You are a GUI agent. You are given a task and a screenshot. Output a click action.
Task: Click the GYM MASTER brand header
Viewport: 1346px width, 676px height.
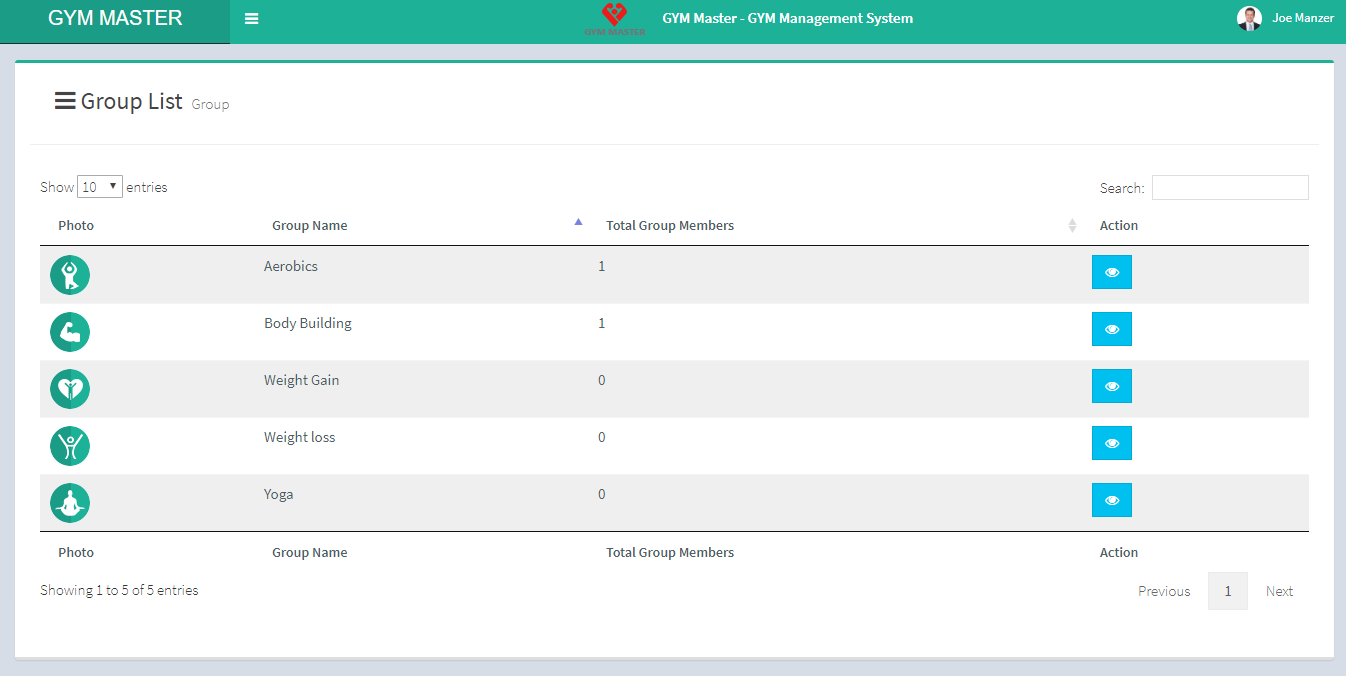point(115,19)
